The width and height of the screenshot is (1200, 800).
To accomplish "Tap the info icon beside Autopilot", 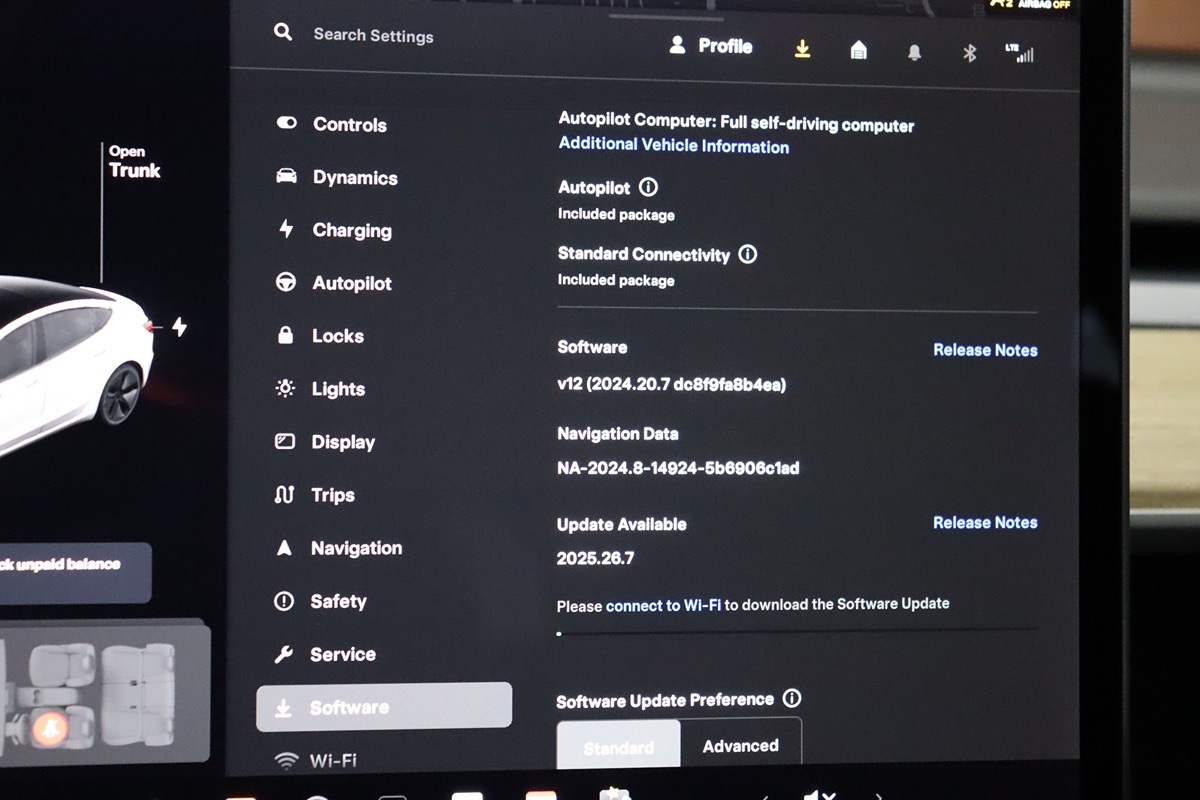I will [x=648, y=187].
